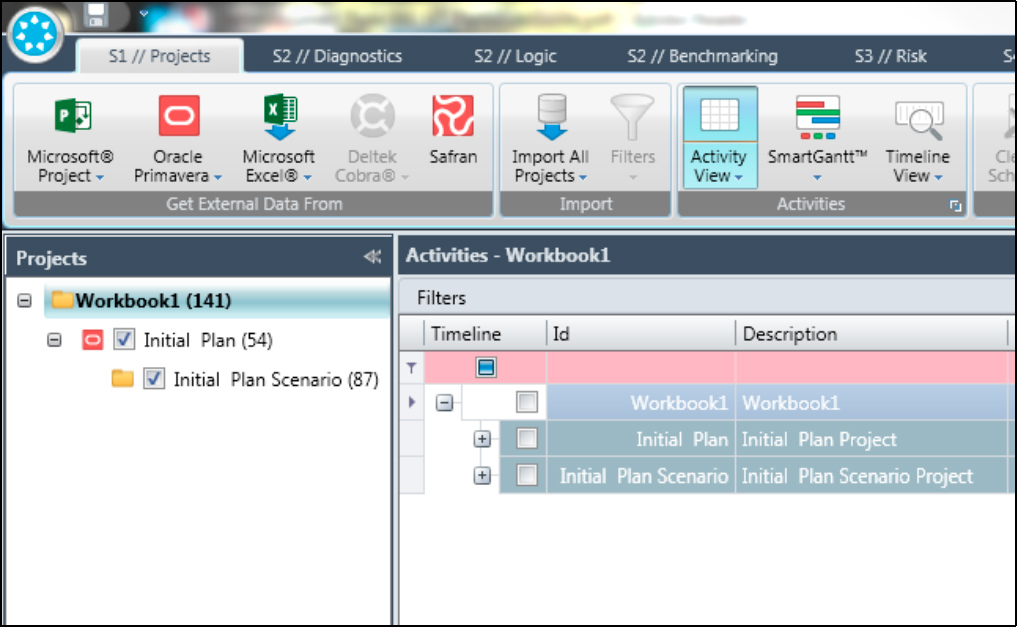The width and height of the screenshot is (1017, 627).
Task: Select Initial Plan Scenario (87) tree item
Action: (x=276, y=379)
